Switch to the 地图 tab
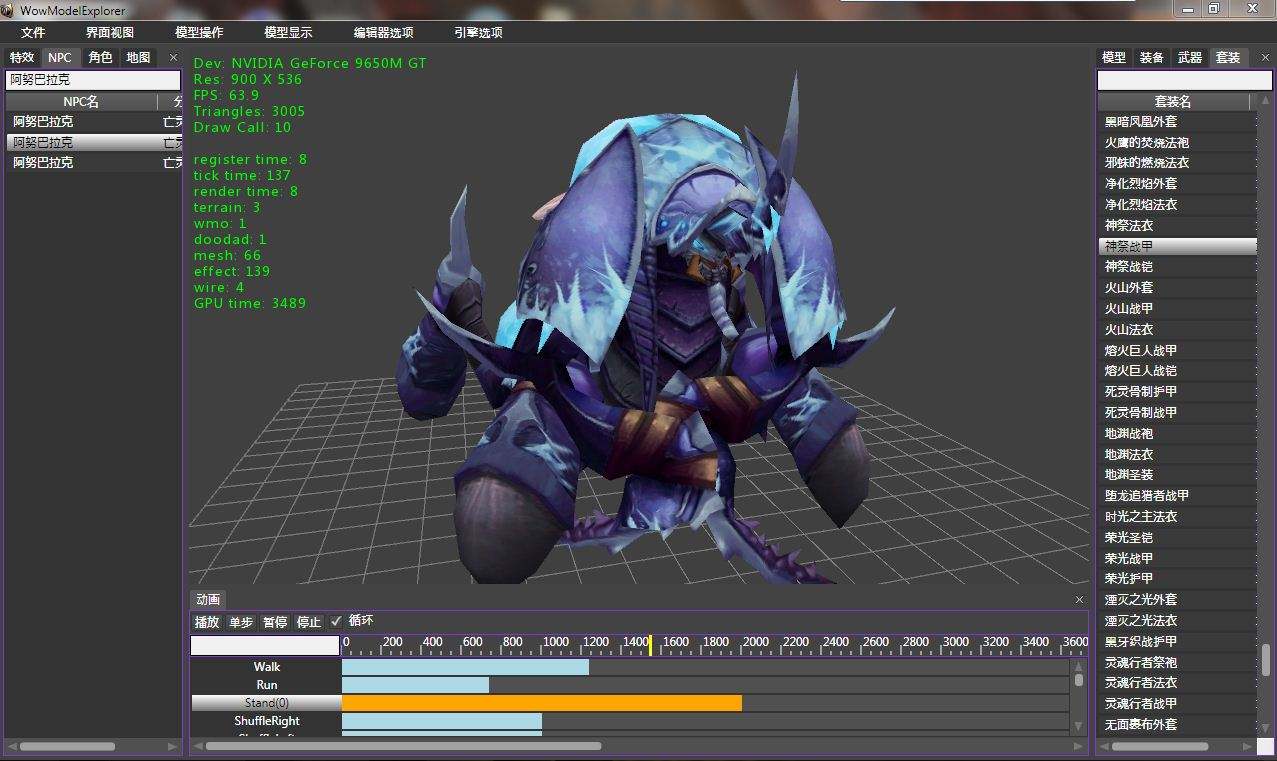1277x761 pixels. click(x=138, y=57)
